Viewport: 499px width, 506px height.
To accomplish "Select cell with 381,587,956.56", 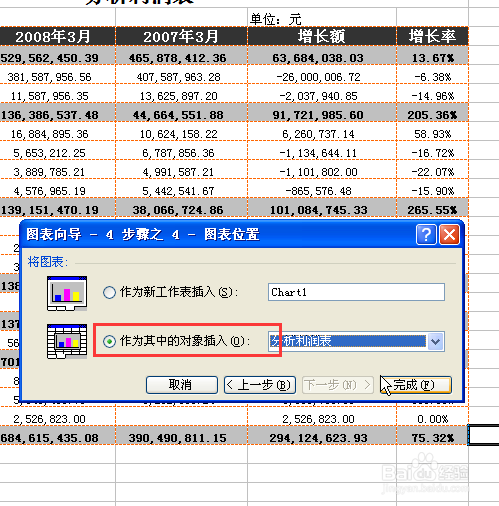I will (58, 74).
